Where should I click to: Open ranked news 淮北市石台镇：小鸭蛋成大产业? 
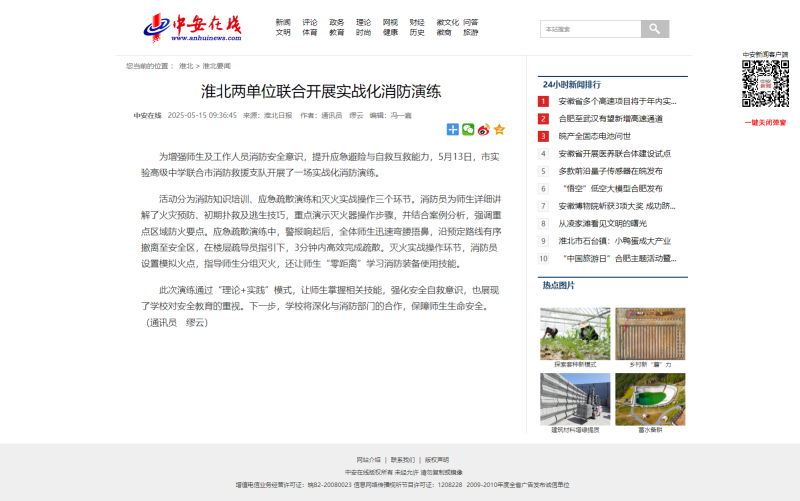(614, 241)
